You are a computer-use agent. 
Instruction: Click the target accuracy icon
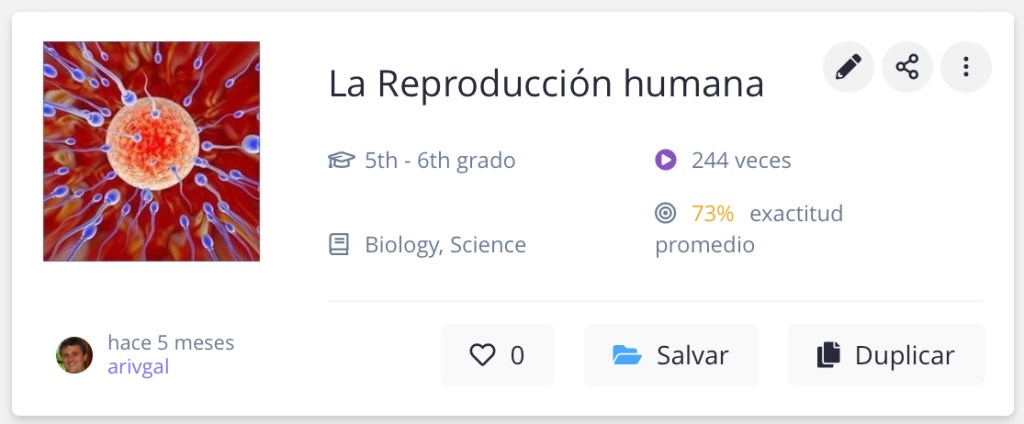tap(665, 213)
